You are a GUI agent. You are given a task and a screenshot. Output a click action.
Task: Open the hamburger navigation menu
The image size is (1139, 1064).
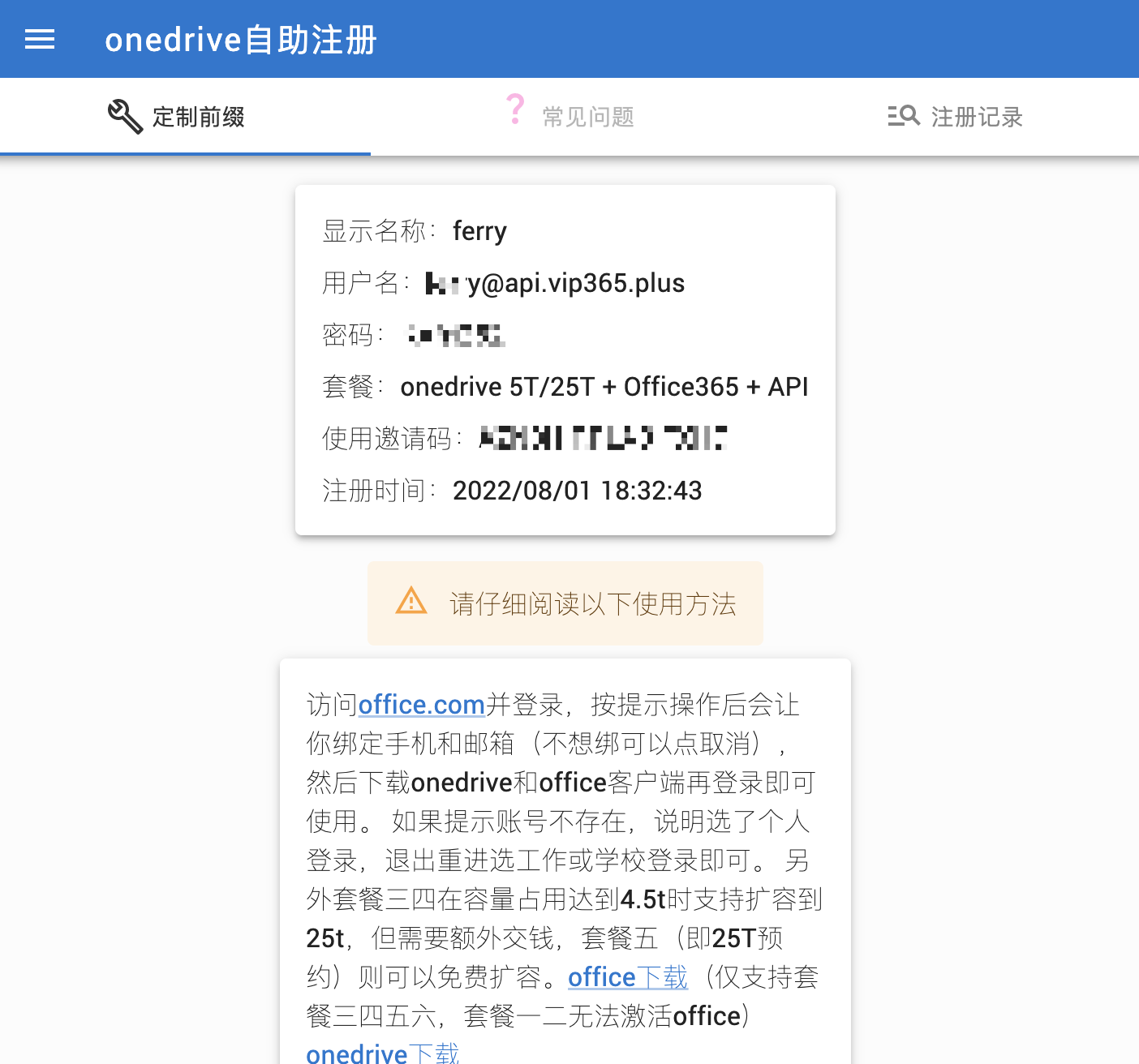(40, 39)
